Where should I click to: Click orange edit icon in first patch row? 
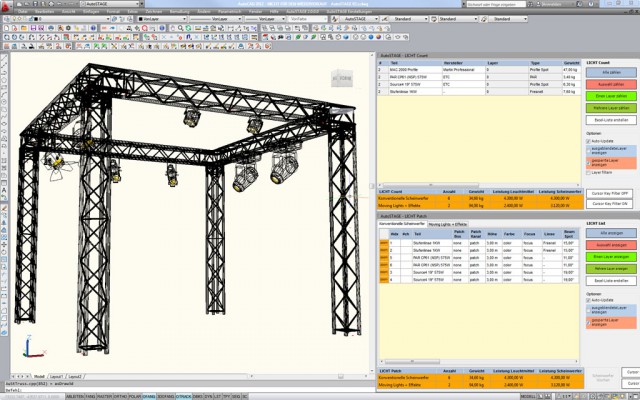[x=383, y=243]
